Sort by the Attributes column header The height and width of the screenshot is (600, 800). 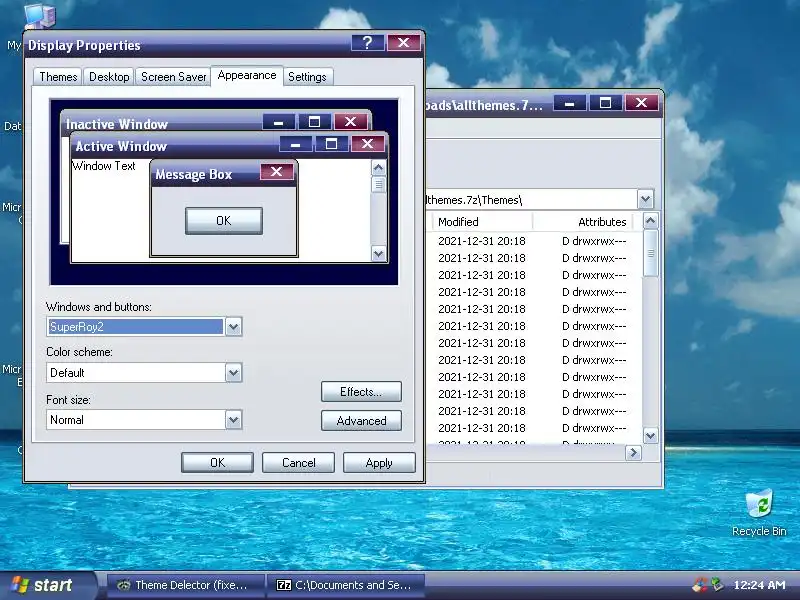coord(583,222)
